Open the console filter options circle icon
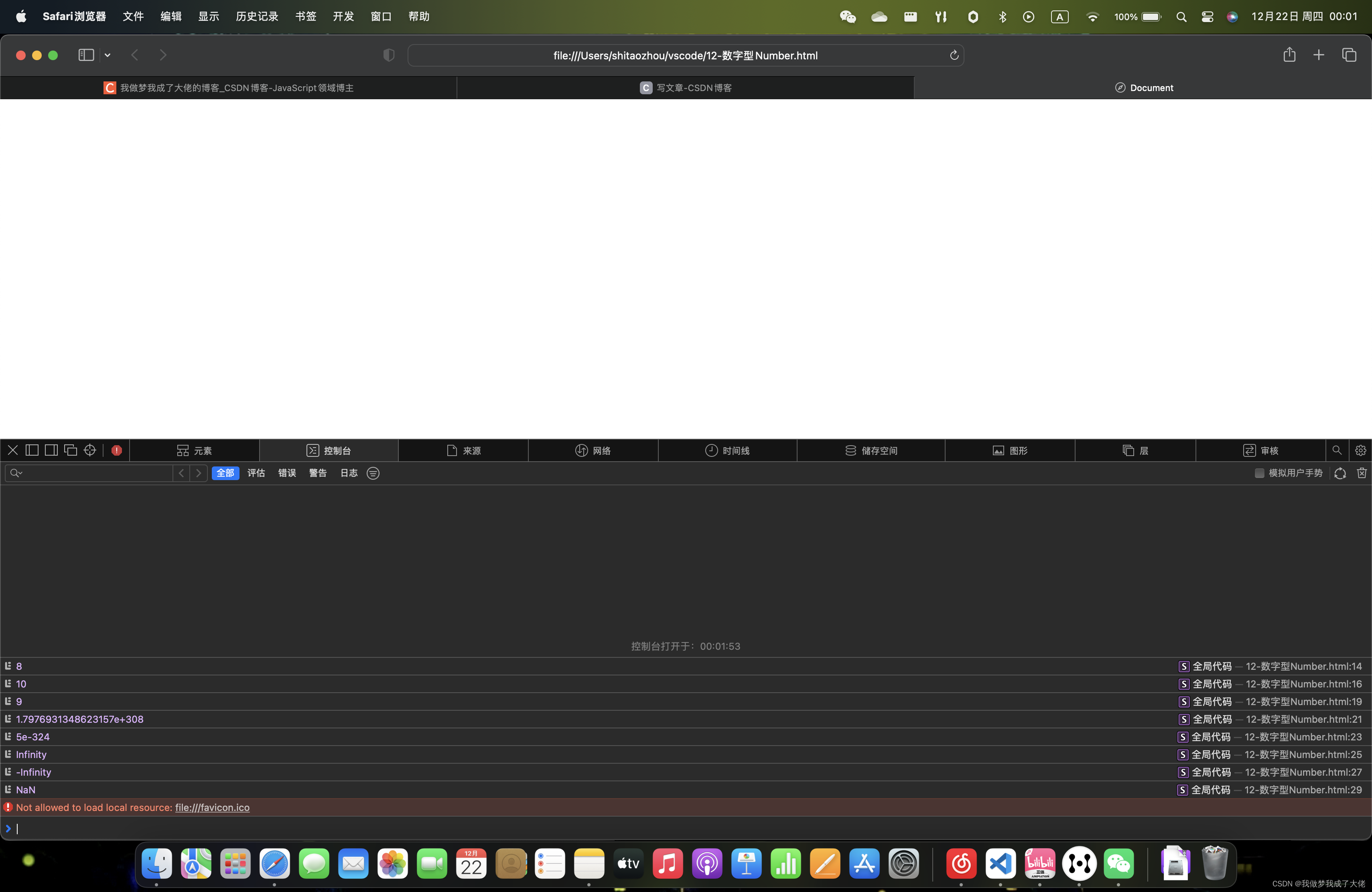Screen dimensions: 1372x892 373,473
